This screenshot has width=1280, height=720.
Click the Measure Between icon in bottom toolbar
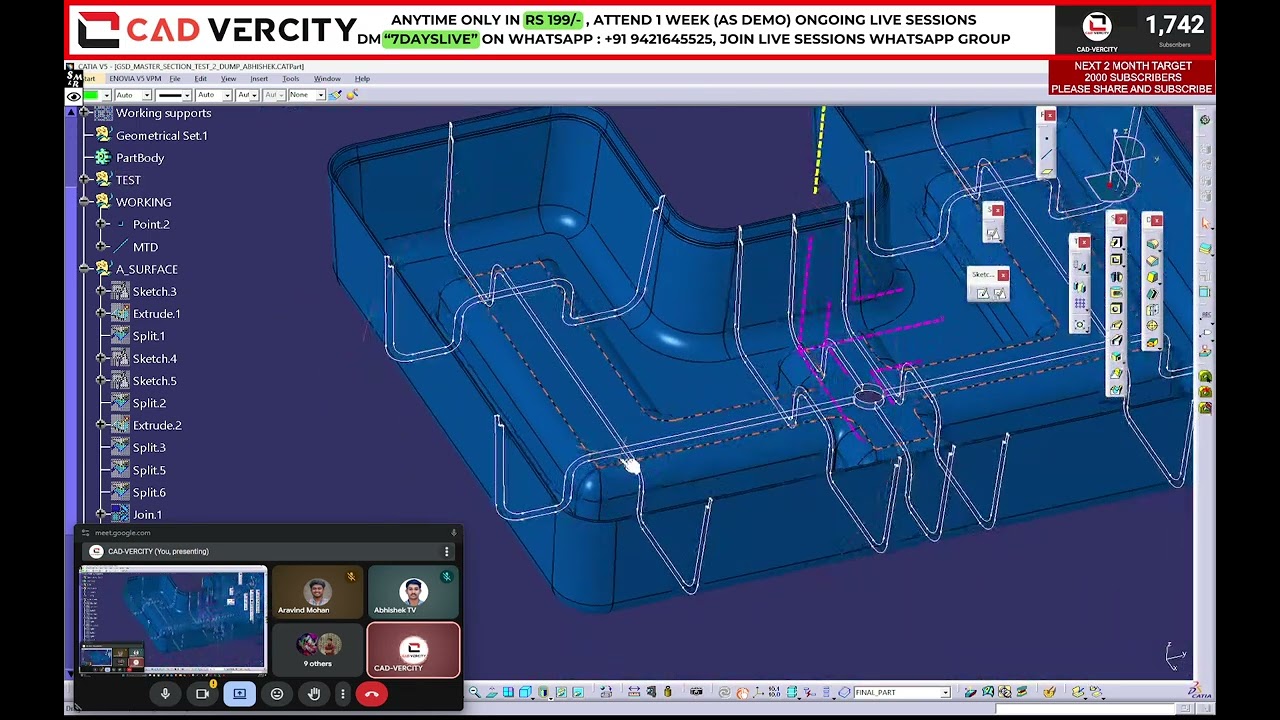click(634, 692)
